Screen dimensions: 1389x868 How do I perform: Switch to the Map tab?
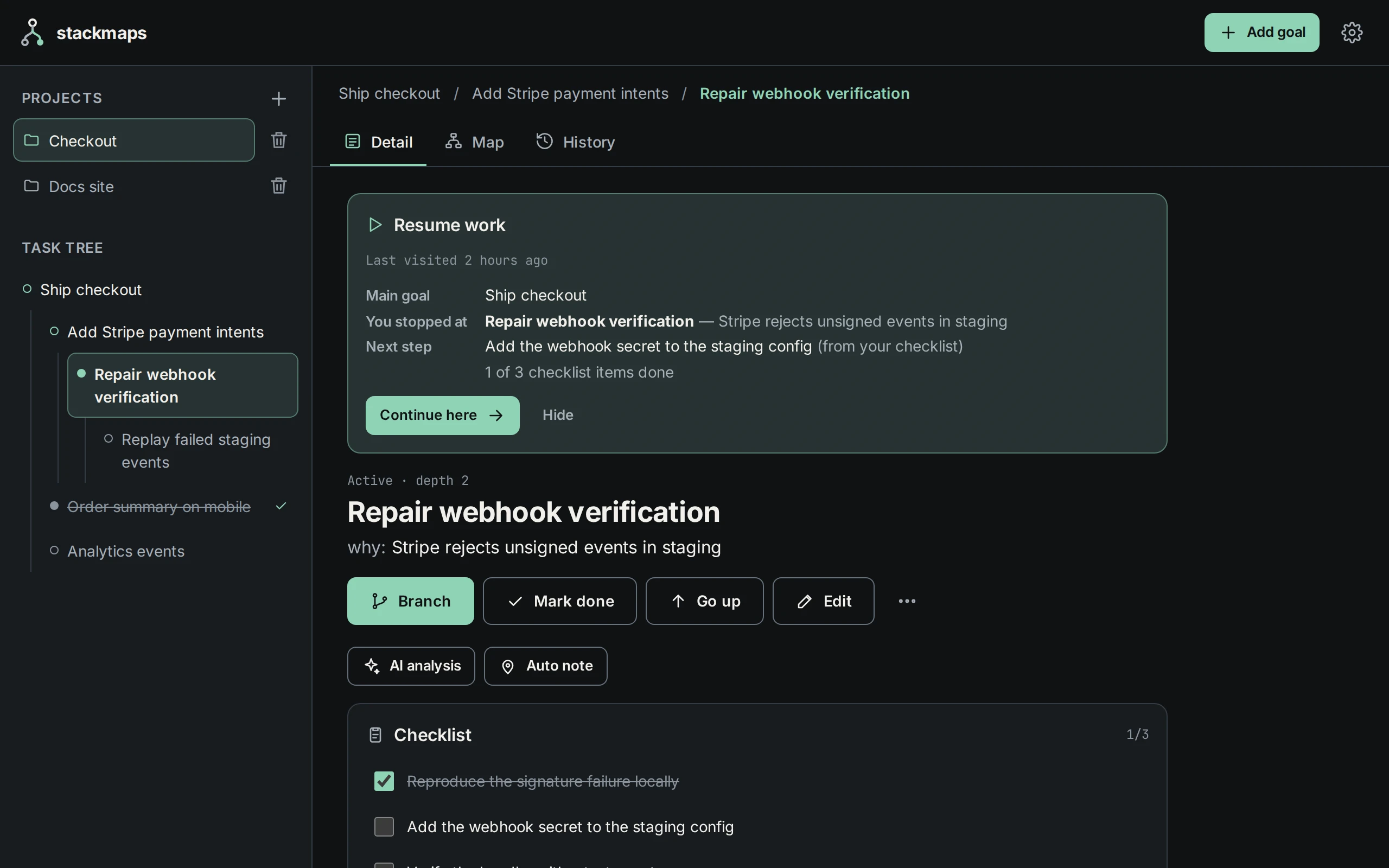coord(475,142)
